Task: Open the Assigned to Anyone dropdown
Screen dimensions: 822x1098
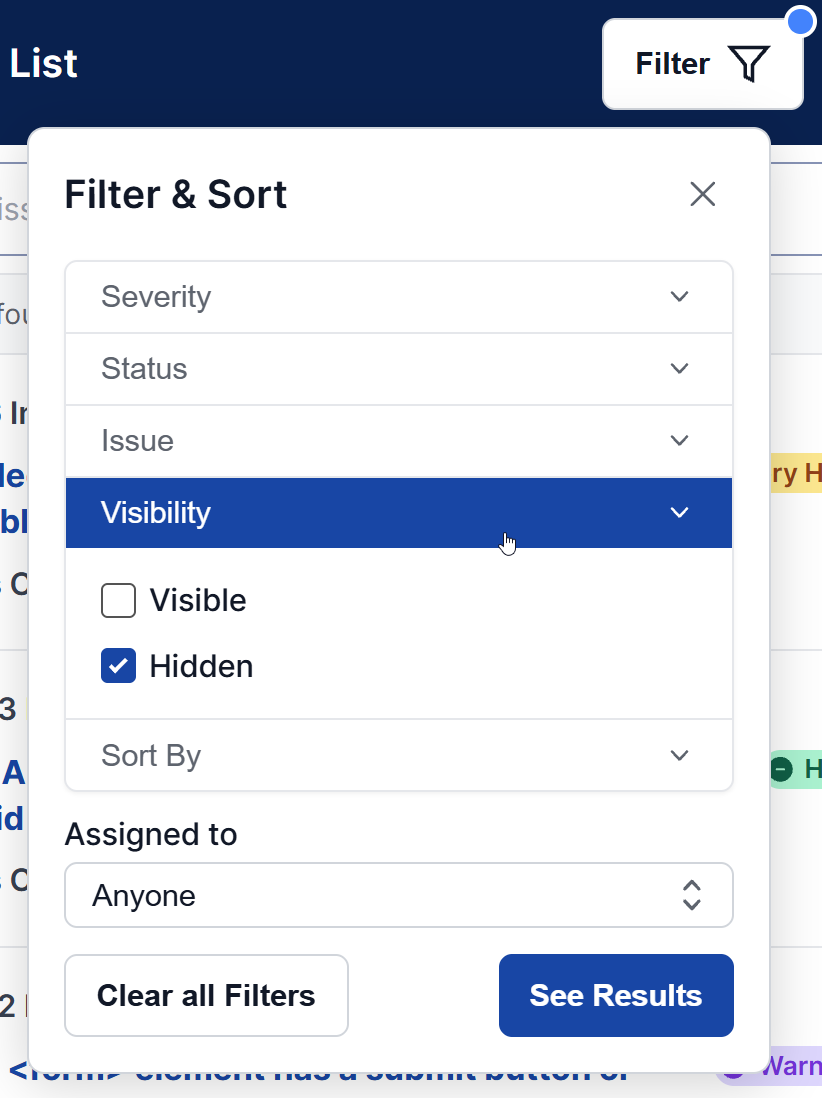Action: (x=399, y=895)
